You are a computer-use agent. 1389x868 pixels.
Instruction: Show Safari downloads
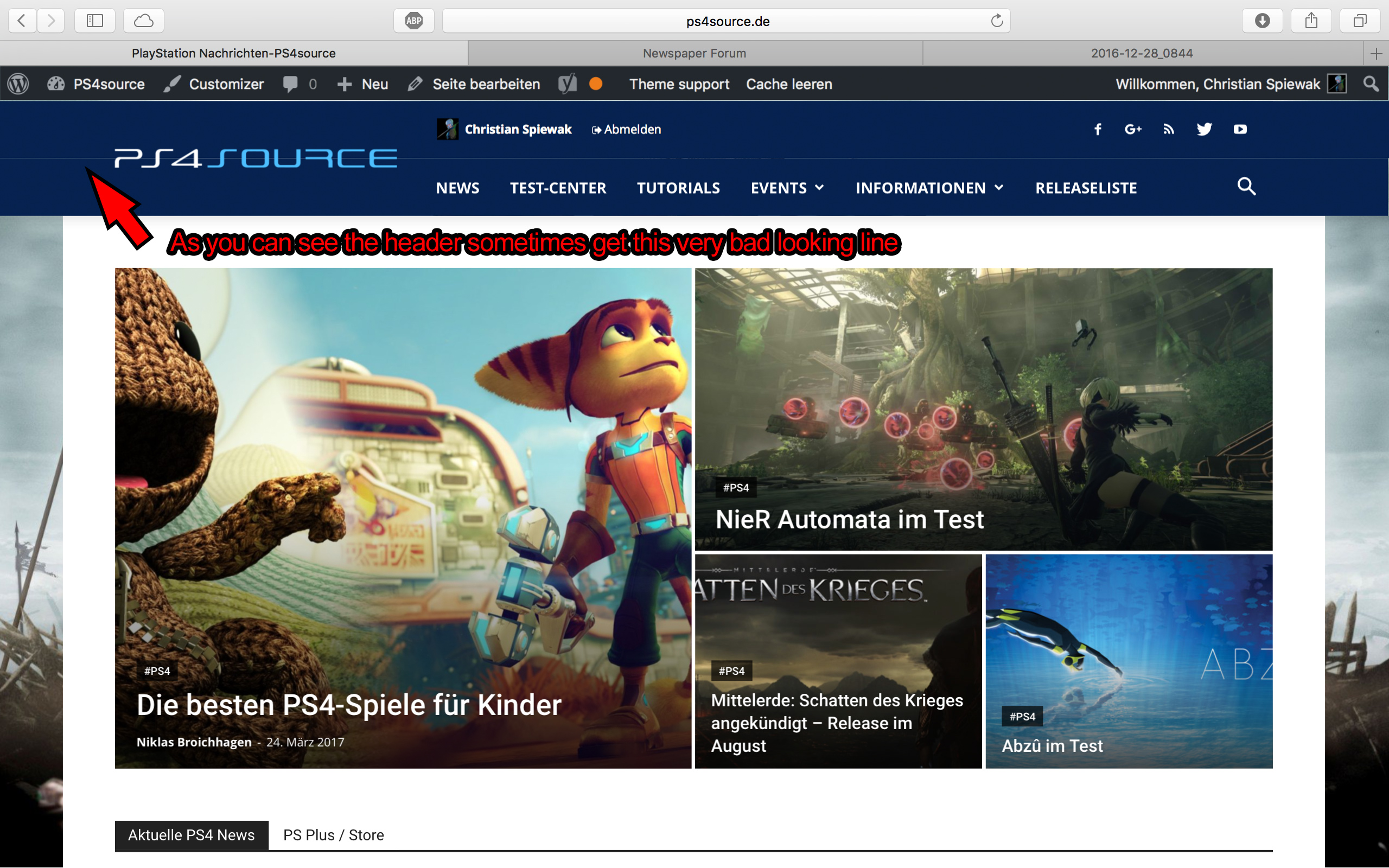click(x=1262, y=21)
